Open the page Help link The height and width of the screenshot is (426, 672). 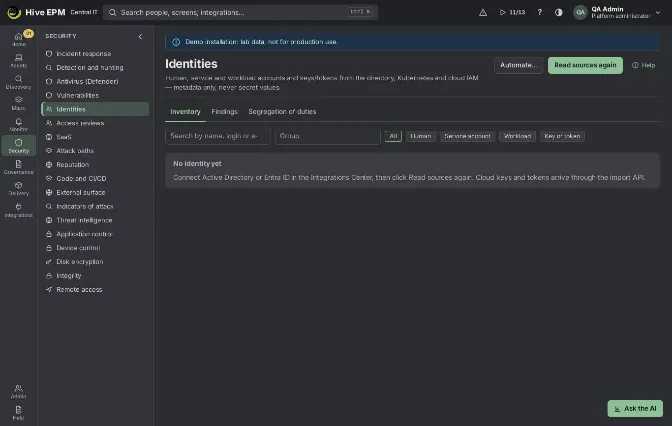click(643, 65)
